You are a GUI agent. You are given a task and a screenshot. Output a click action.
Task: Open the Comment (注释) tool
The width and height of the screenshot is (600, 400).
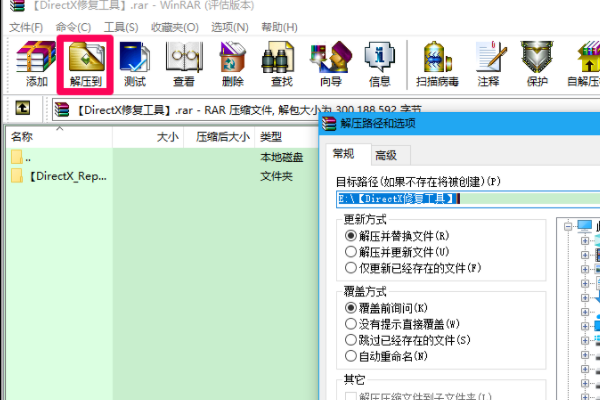[x=489, y=64]
